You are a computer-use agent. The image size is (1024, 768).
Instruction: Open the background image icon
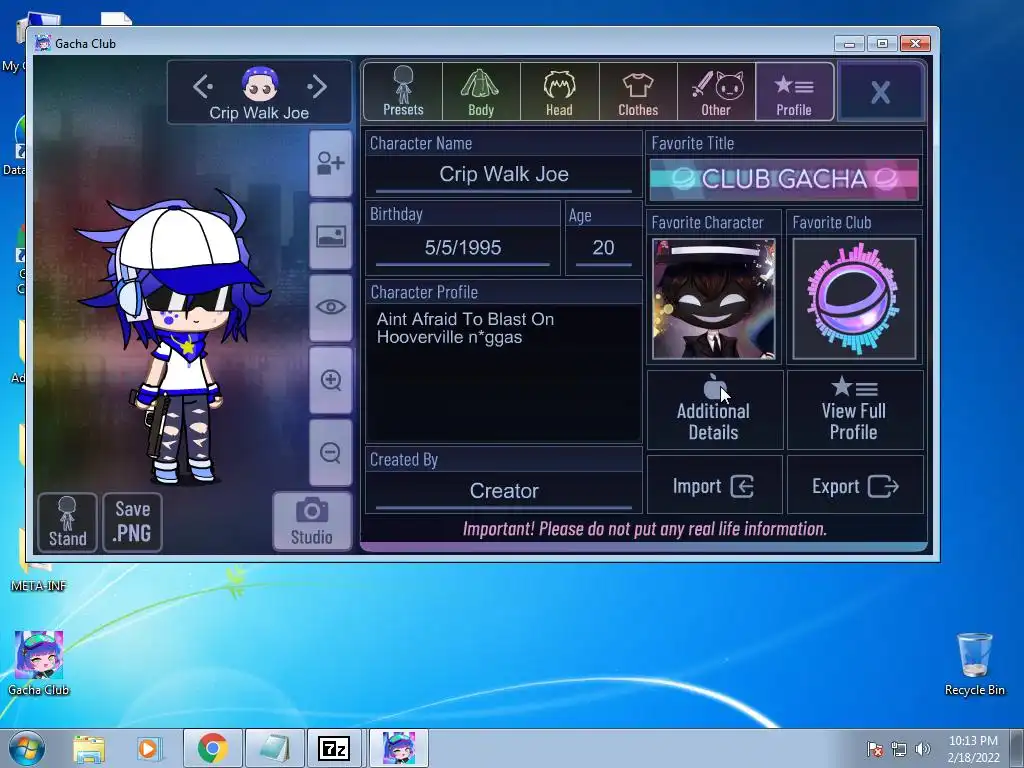pos(330,236)
